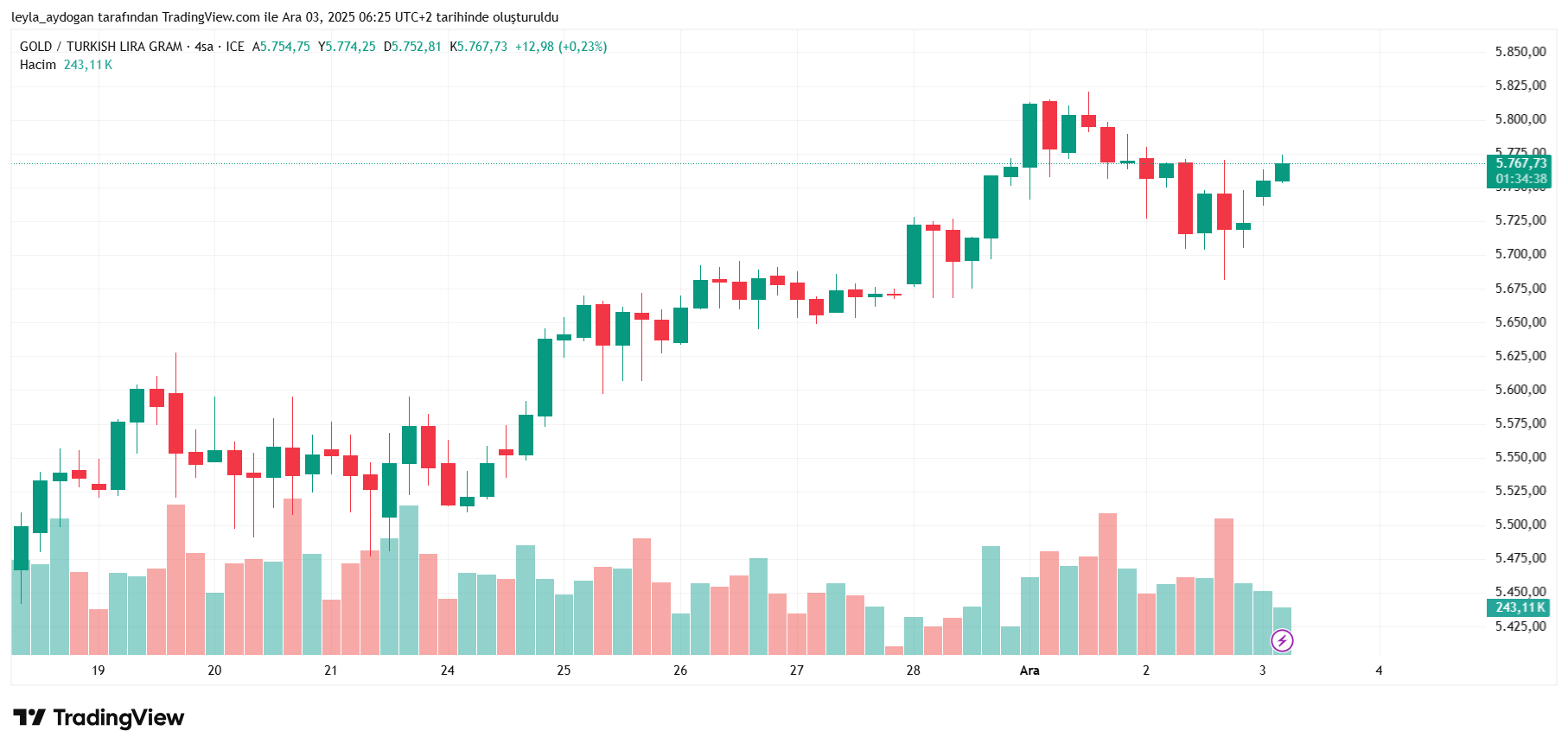Select date 28 on the time axis
Viewport: 1568px width, 750px height.
click(914, 671)
